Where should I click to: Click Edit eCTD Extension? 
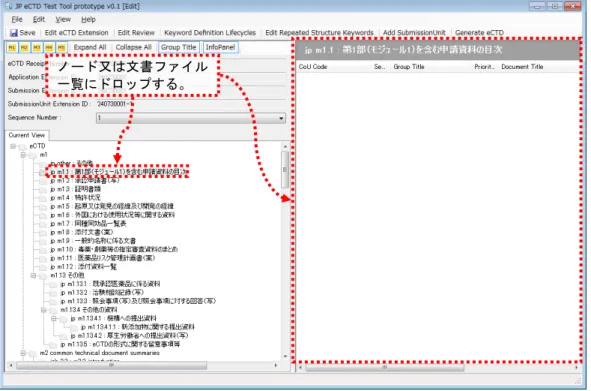click(x=77, y=33)
